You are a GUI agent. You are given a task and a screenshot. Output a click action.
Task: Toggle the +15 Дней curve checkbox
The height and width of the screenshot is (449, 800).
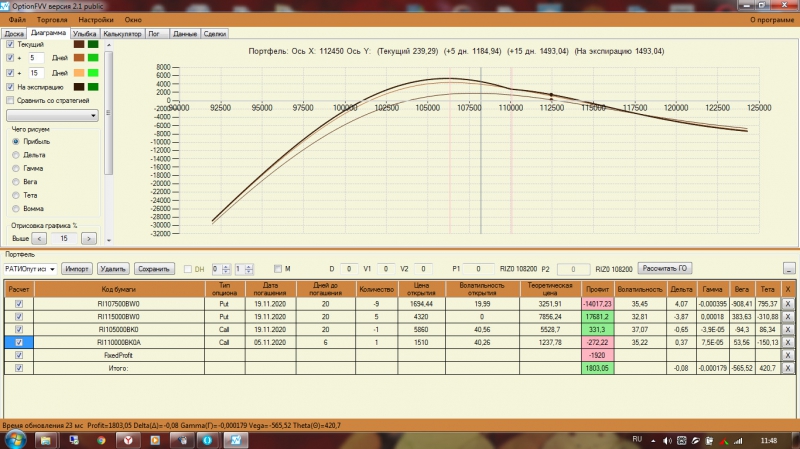click(x=10, y=73)
